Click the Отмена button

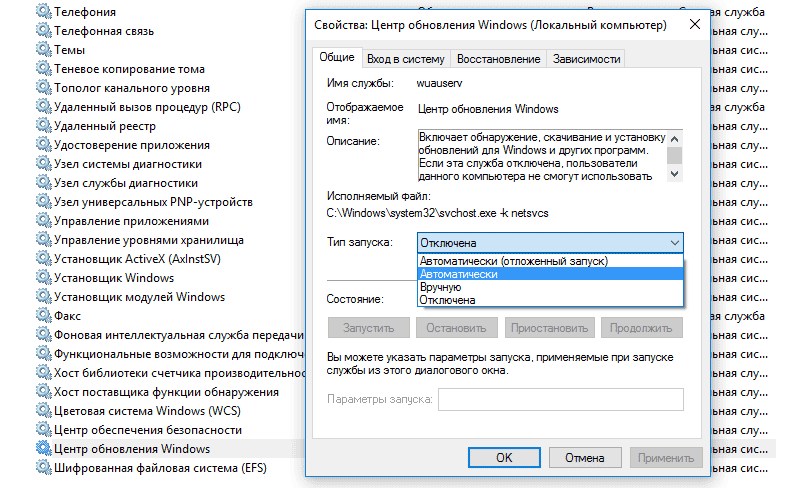585,458
